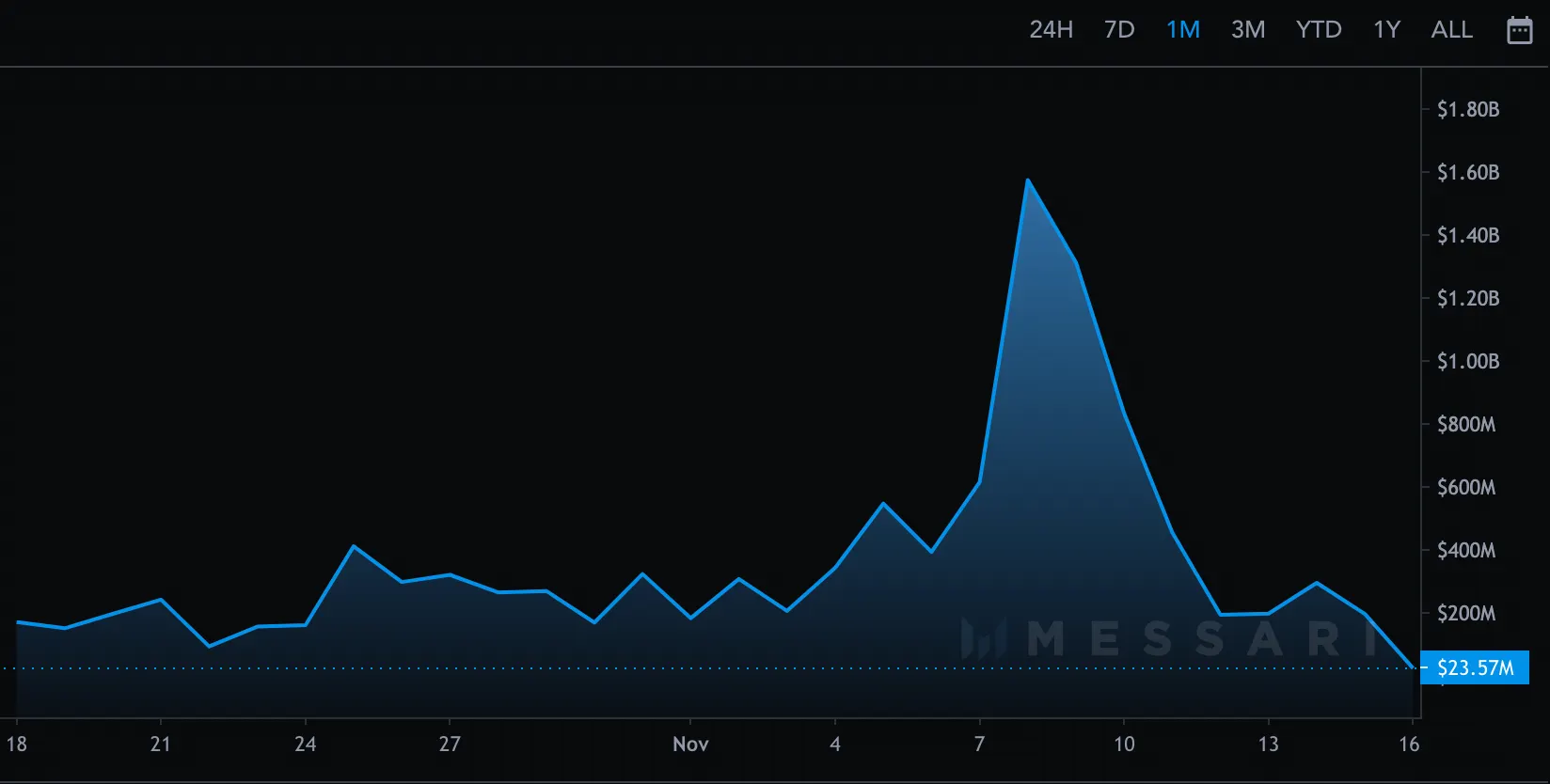Screen dimensions: 1550x784
Task: Switch chart to YTD range
Action: 1318,30
